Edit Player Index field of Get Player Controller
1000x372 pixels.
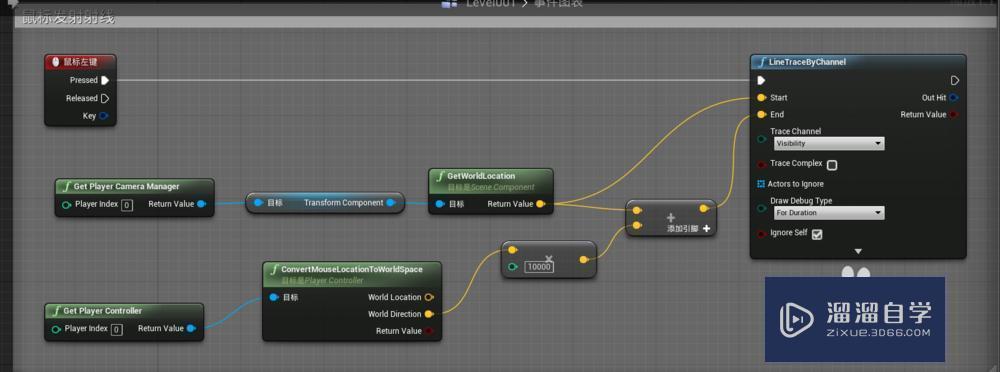coord(116,329)
